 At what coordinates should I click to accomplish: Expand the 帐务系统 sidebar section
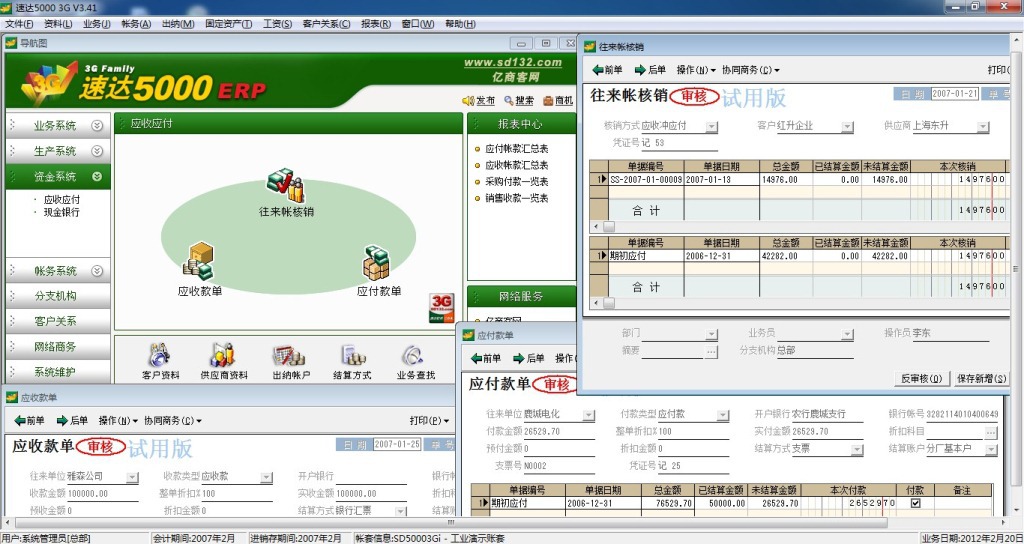coord(97,270)
